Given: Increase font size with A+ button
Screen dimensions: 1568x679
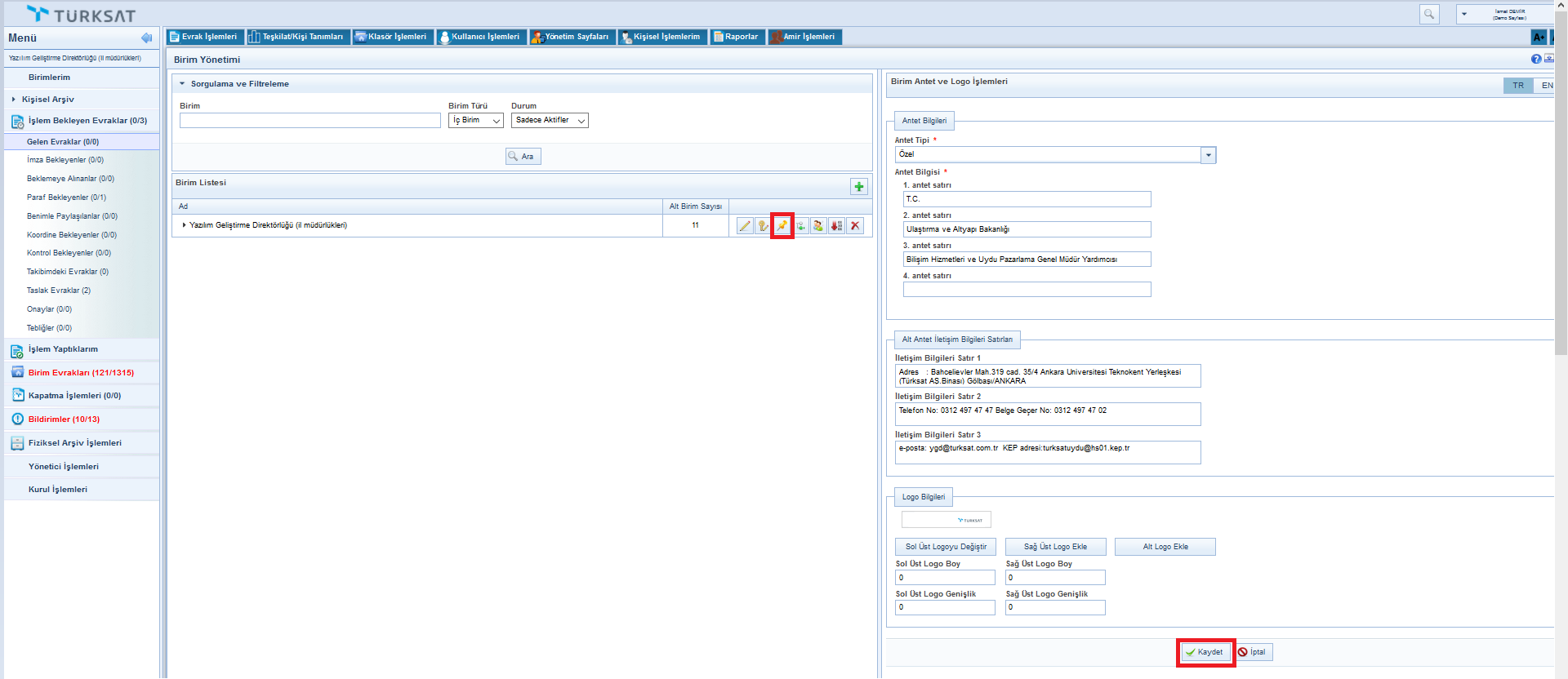Looking at the screenshot, I should point(1539,37).
